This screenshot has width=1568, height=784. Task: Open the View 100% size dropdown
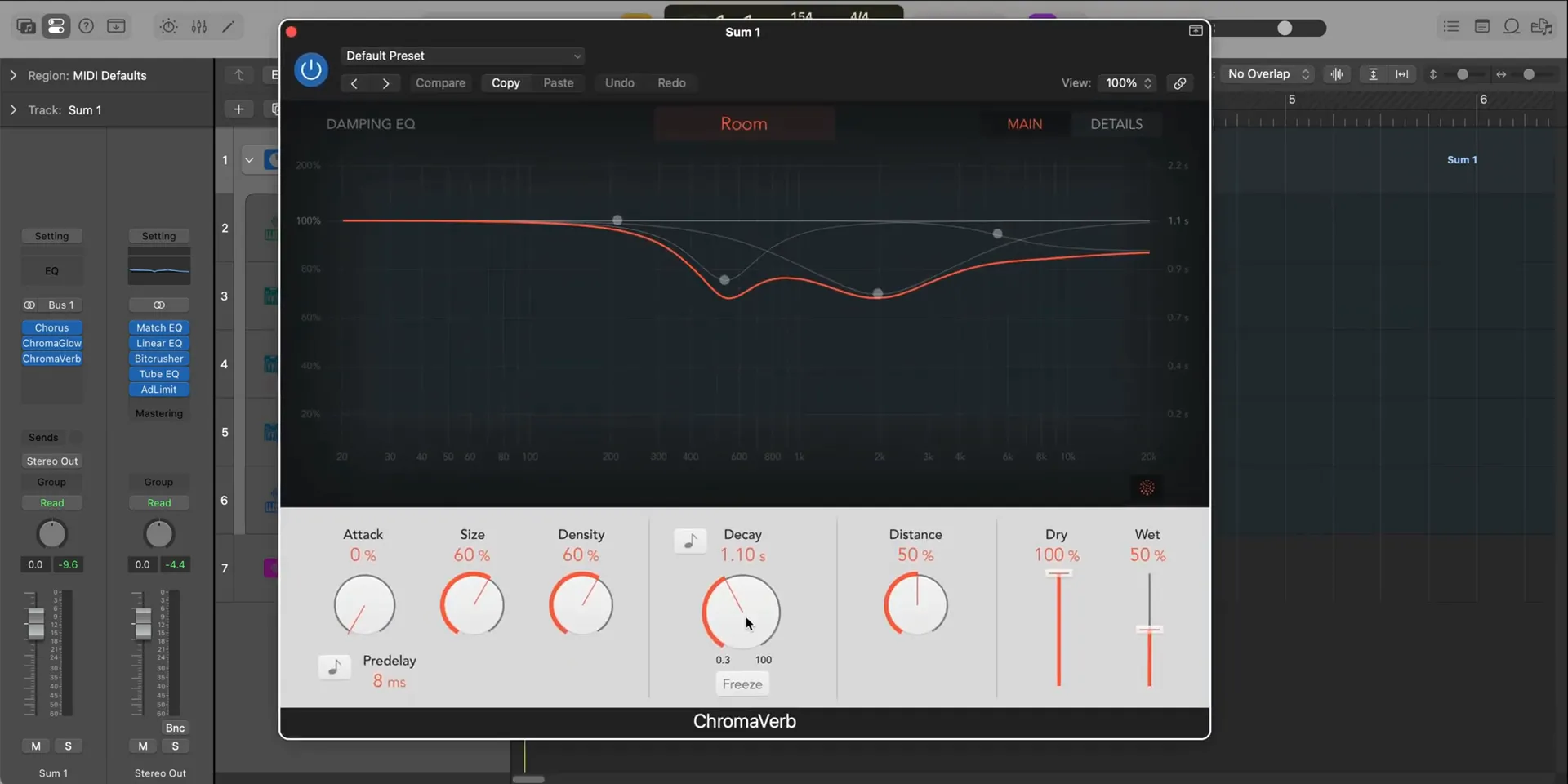[1128, 83]
